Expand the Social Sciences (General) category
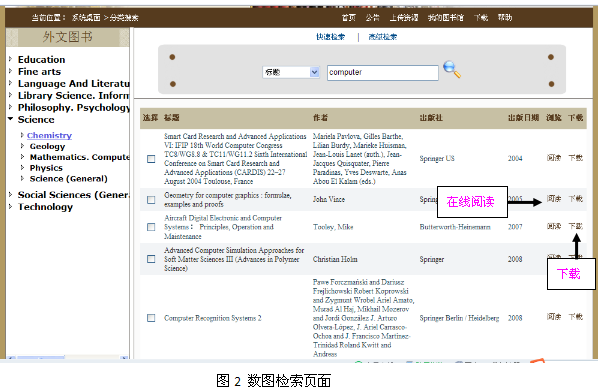Screen dimensions: 601x391 11,194
